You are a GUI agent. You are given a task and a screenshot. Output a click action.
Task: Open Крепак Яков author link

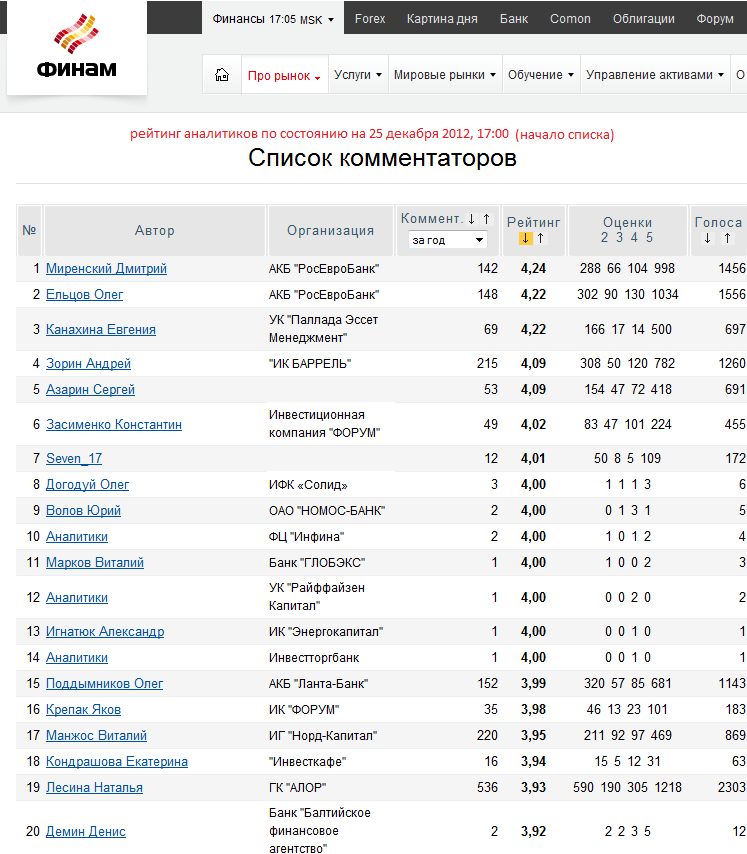83,710
